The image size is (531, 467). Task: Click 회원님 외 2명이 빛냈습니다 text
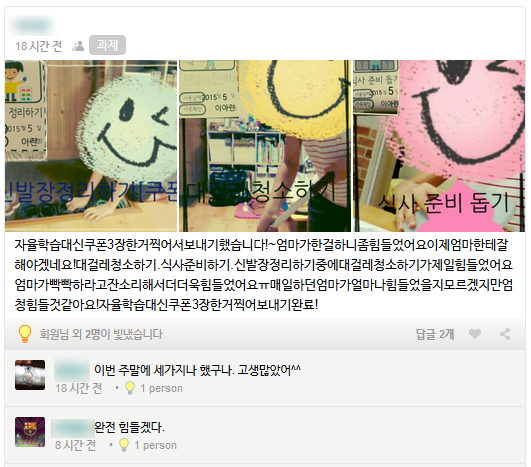pyautogui.click(x=101, y=334)
